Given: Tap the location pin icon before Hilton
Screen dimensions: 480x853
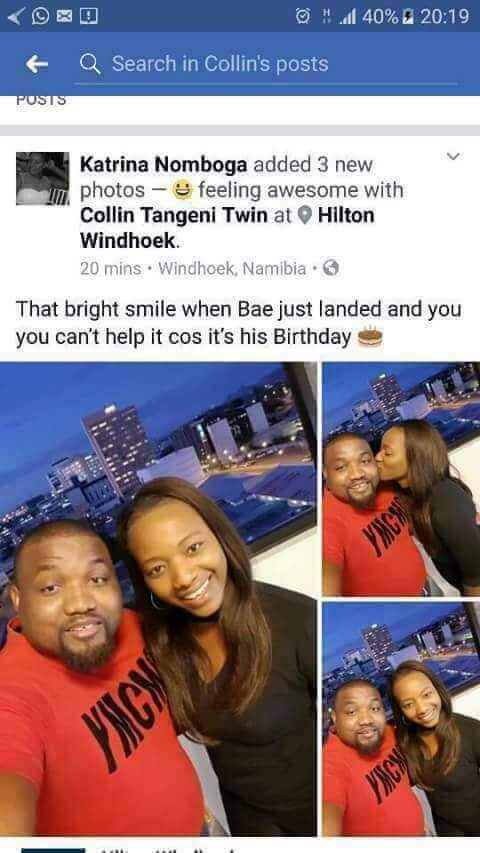Looking at the screenshot, I should pos(306,216).
